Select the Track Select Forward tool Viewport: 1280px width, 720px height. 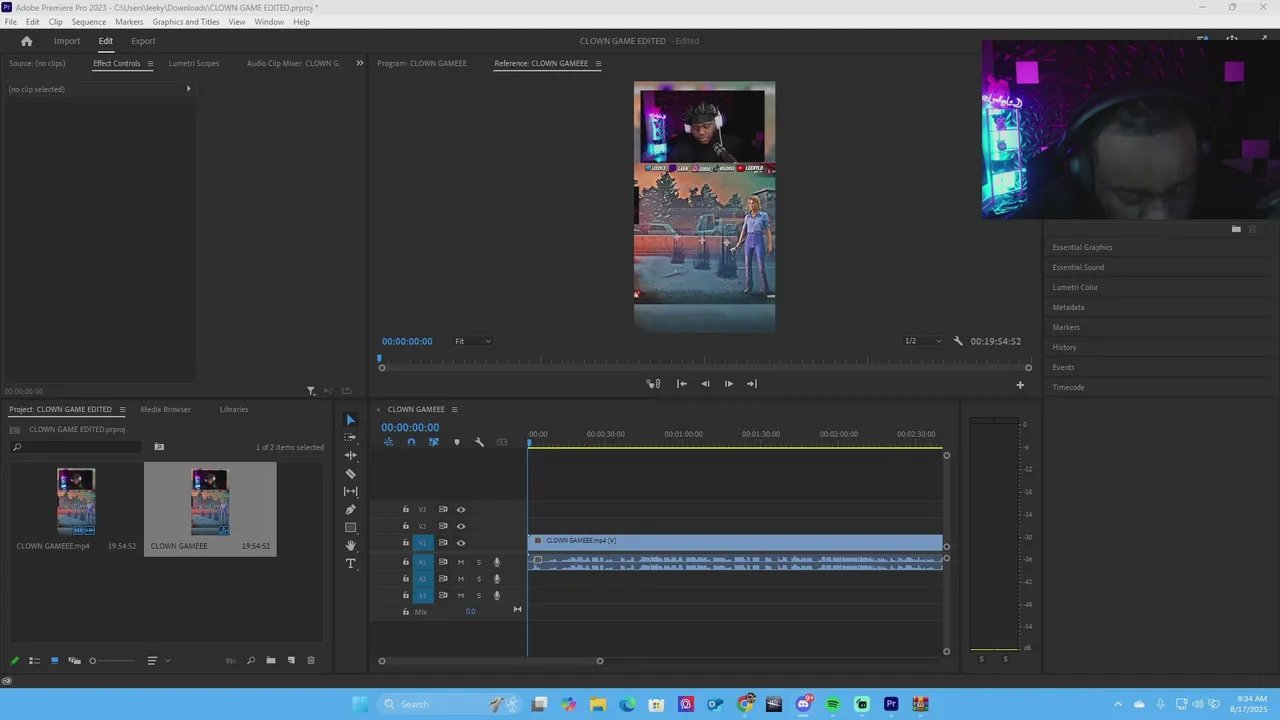click(350, 437)
